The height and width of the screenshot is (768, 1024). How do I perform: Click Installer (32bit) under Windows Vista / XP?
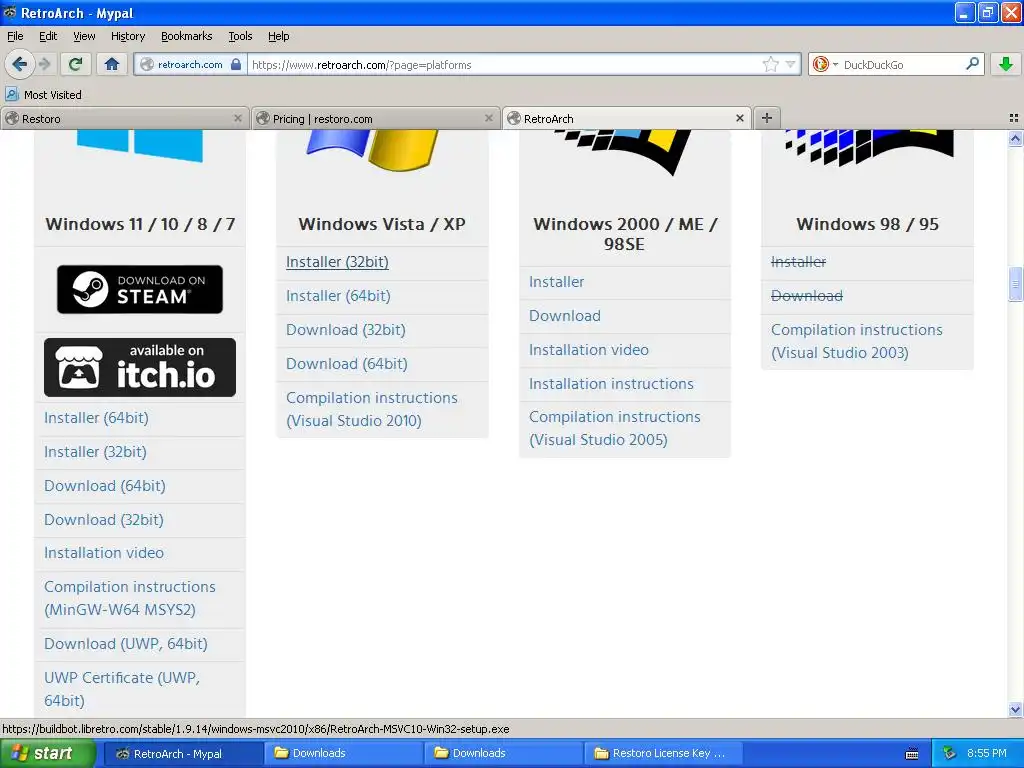[x=337, y=261]
